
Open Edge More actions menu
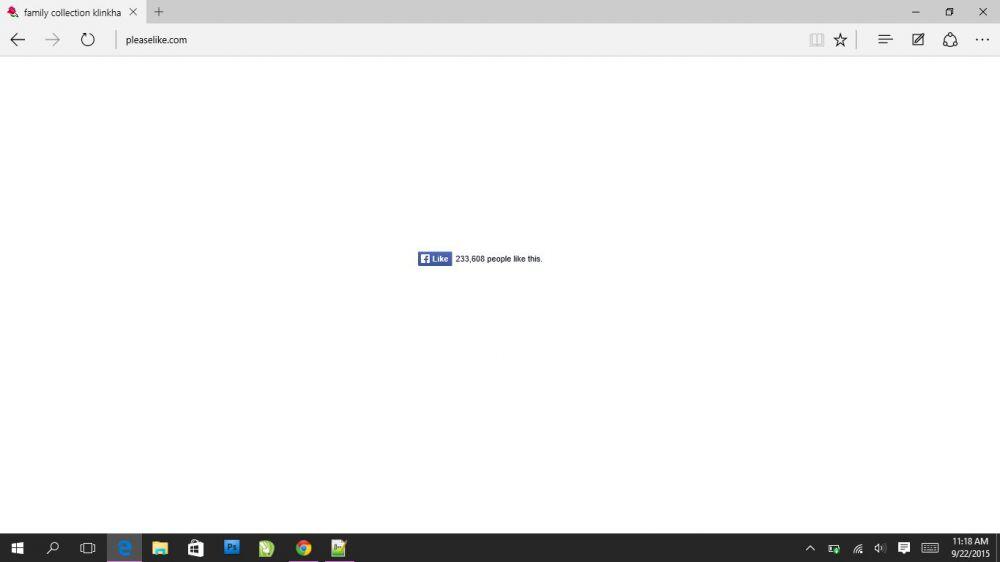tap(982, 40)
